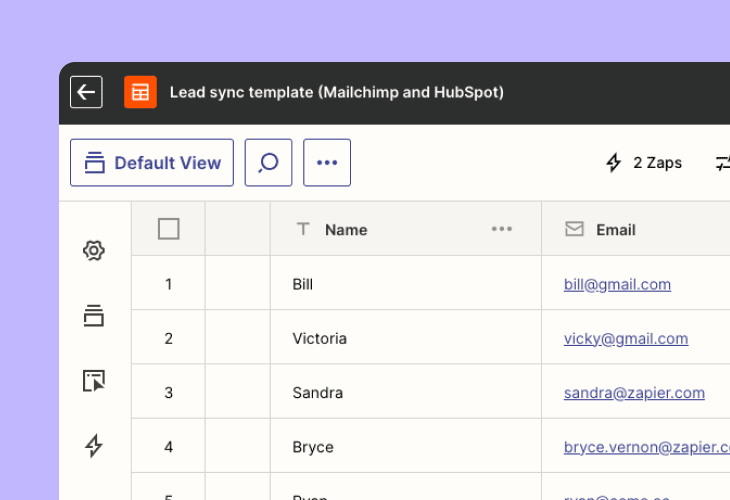Click the Lead sync template title
Viewport: 730px width, 500px height.
click(x=337, y=93)
